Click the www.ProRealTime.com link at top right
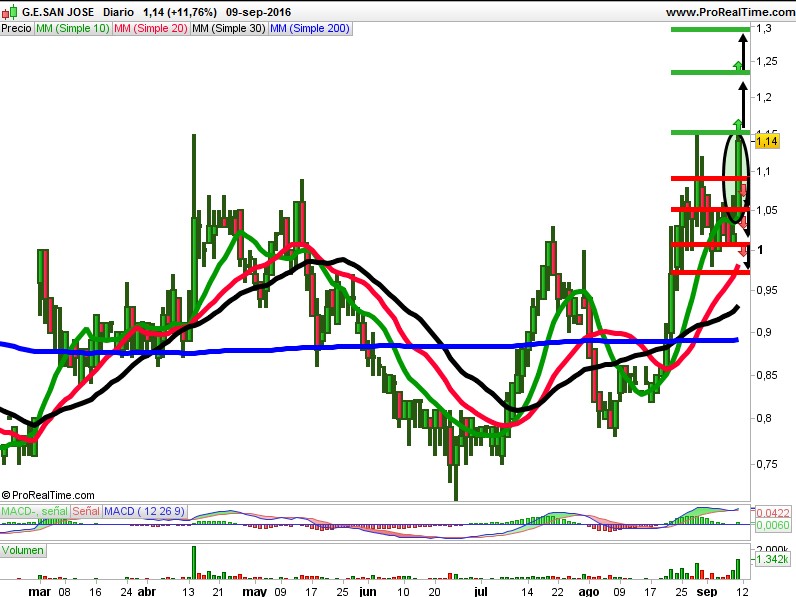 (x=731, y=12)
